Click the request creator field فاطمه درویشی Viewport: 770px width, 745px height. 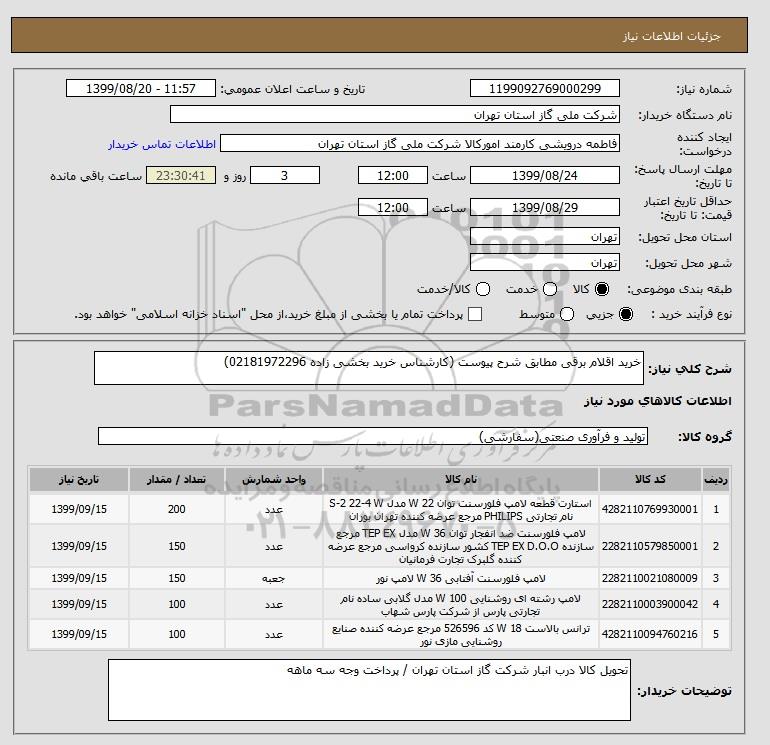[x=420, y=144]
